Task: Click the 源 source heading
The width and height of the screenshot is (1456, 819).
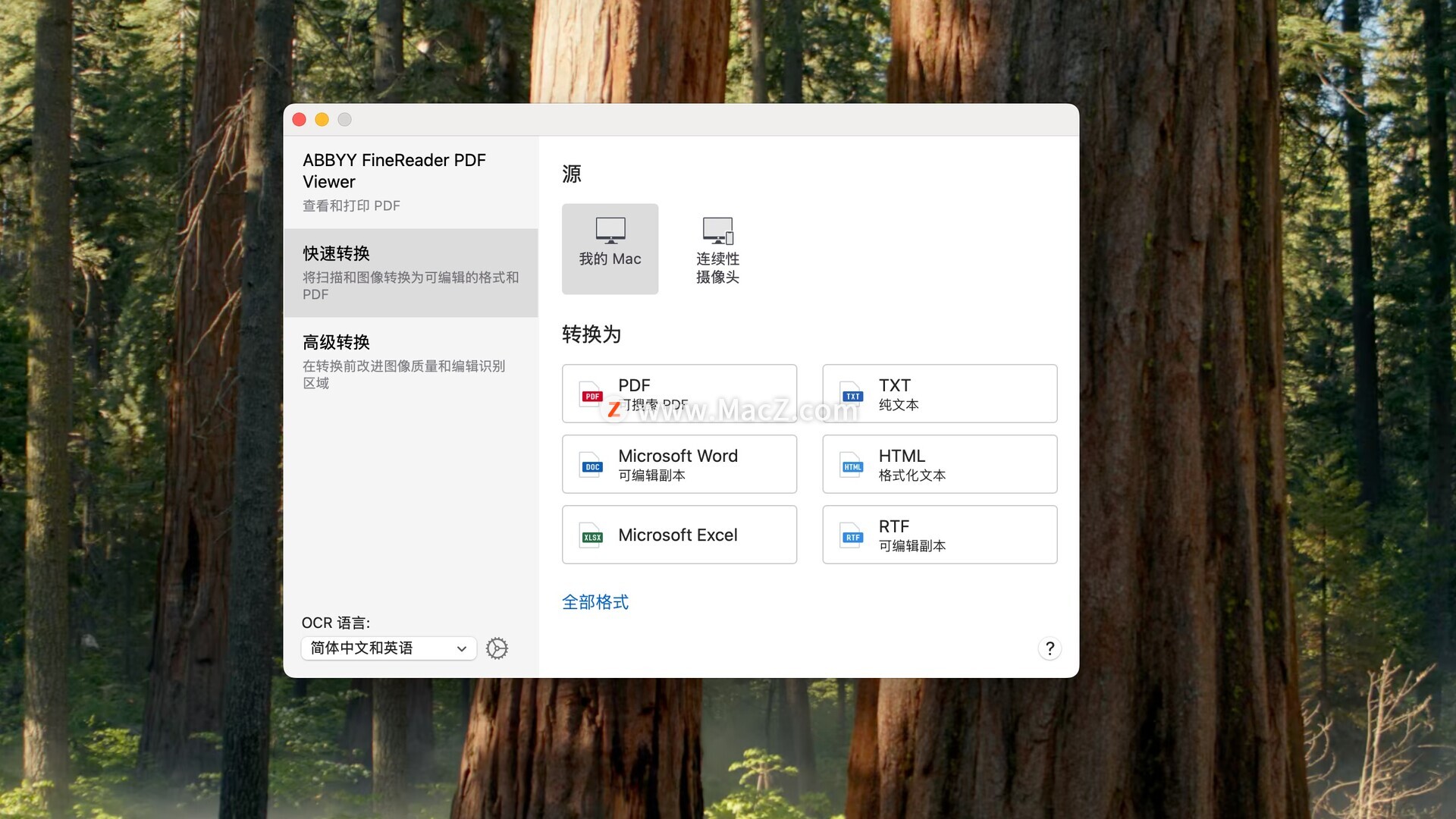Action: 572,174
